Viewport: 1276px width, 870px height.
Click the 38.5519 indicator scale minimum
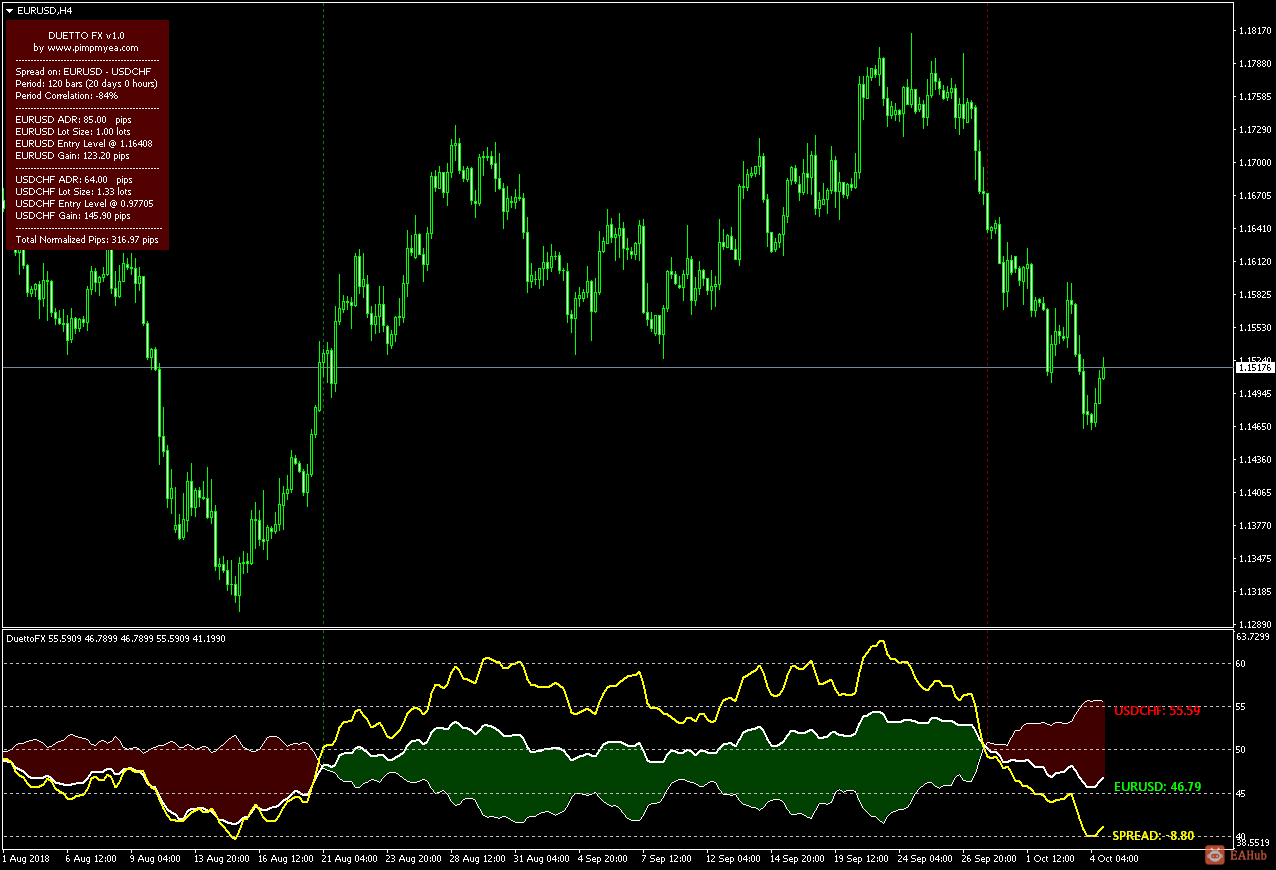pos(1254,845)
